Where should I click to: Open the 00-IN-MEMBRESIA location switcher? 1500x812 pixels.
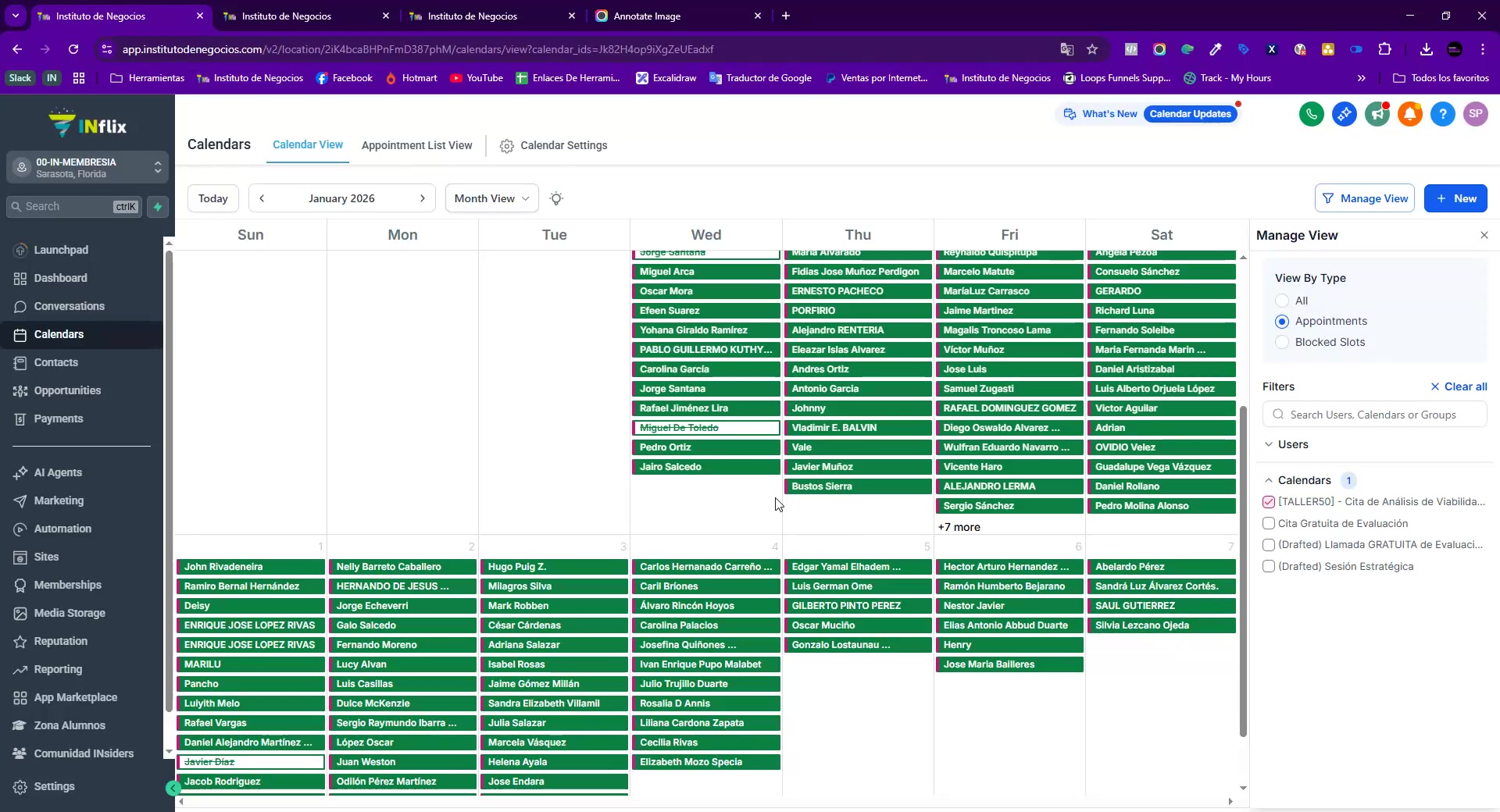tap(87, 167)
